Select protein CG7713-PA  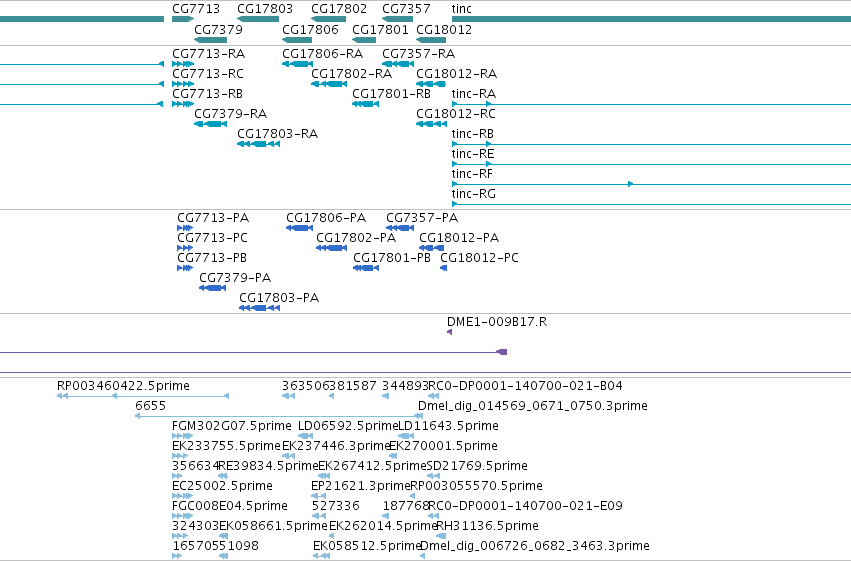tap(185, 228)
